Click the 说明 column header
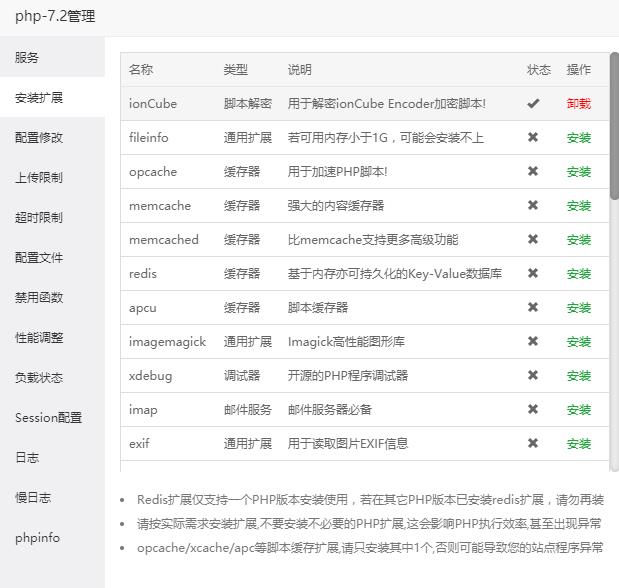Viewport: 619px width, 588px height. pos(300,70)
